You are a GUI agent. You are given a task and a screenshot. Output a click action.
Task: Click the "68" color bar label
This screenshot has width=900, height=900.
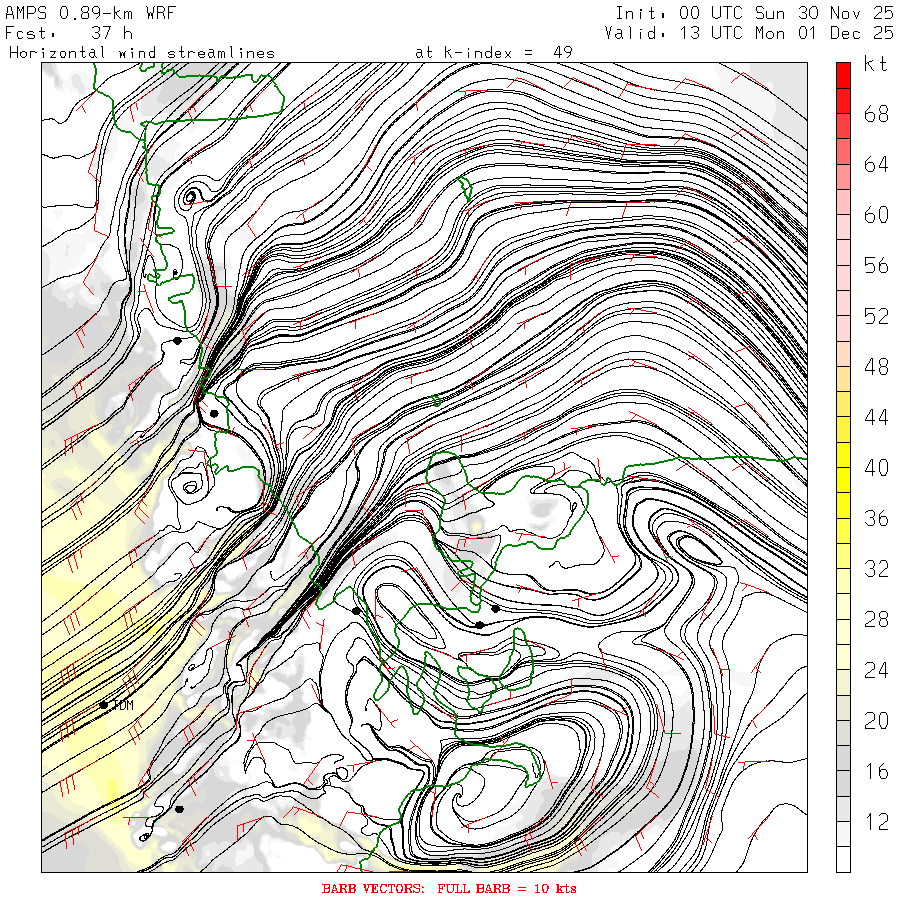pos(876,114)
